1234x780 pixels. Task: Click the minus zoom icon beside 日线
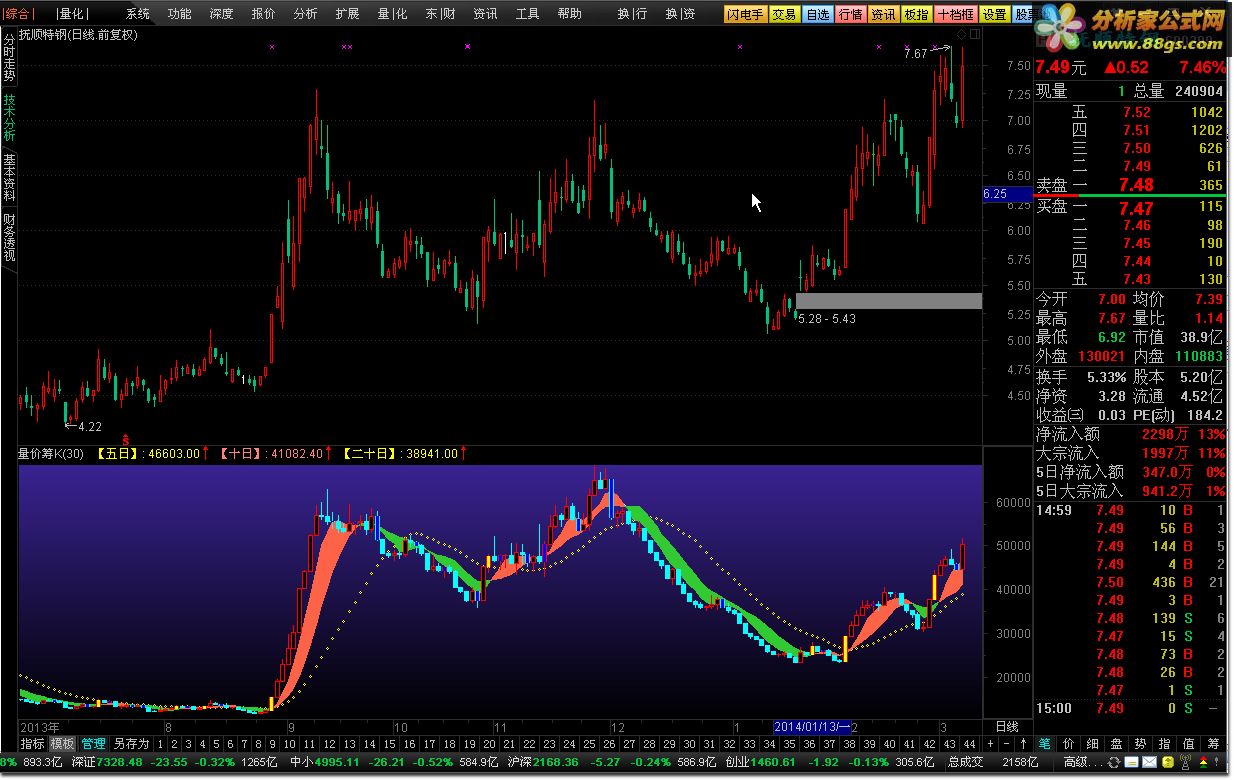point(1006,744)
